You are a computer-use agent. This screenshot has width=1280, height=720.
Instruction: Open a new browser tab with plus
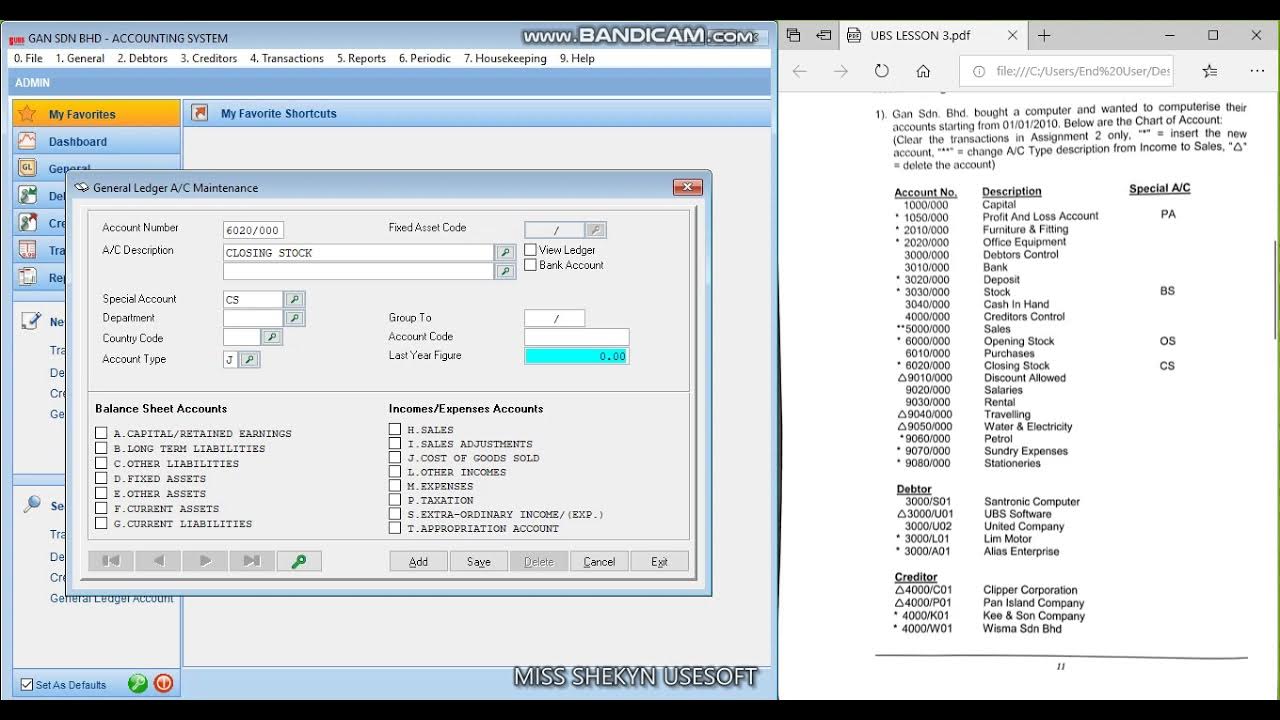coord(1044,35)
